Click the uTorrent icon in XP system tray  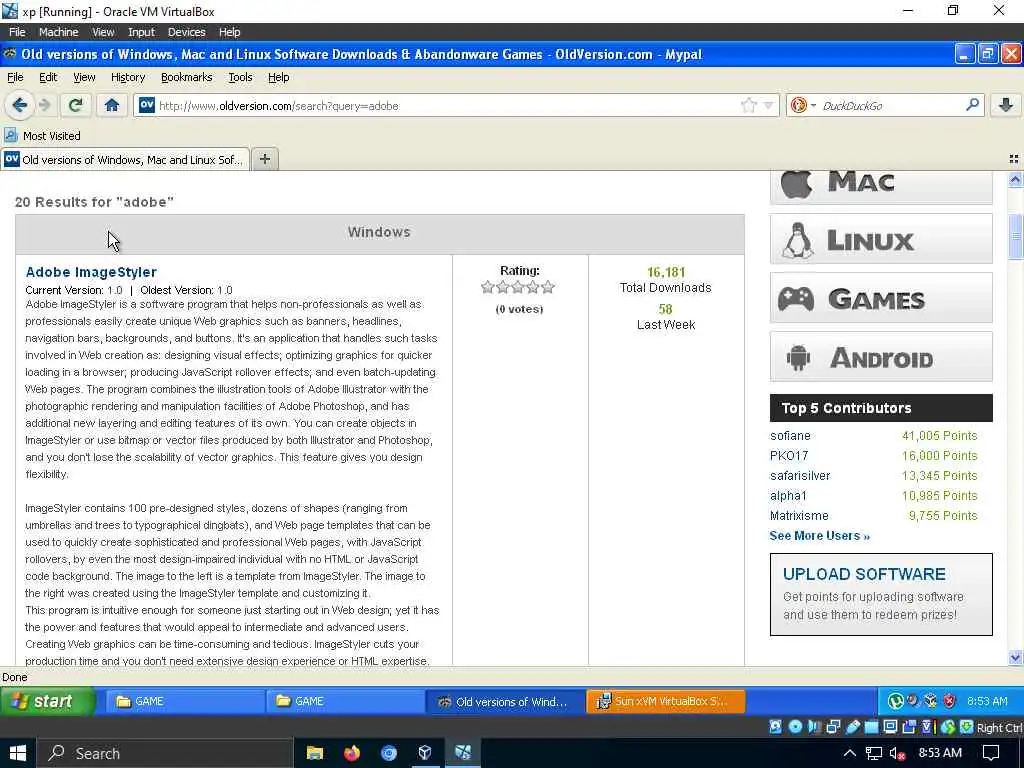coord(895,701)
